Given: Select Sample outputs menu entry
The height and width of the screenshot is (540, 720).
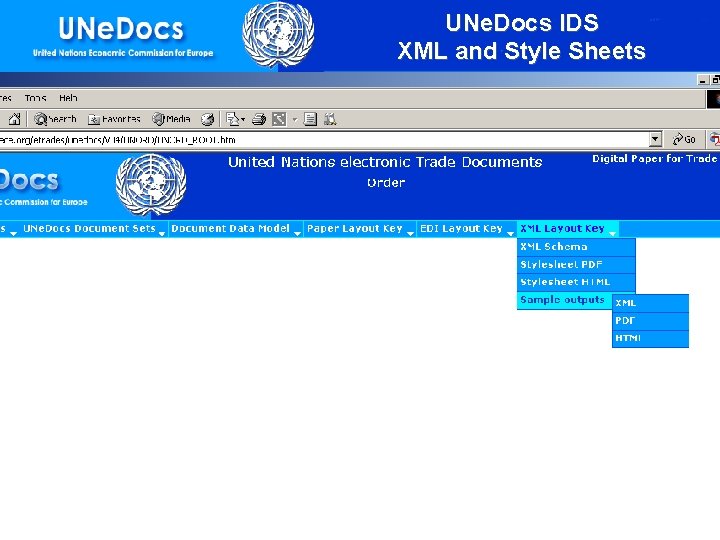Looking at the screenshot, I should click(x=565, y=300).
